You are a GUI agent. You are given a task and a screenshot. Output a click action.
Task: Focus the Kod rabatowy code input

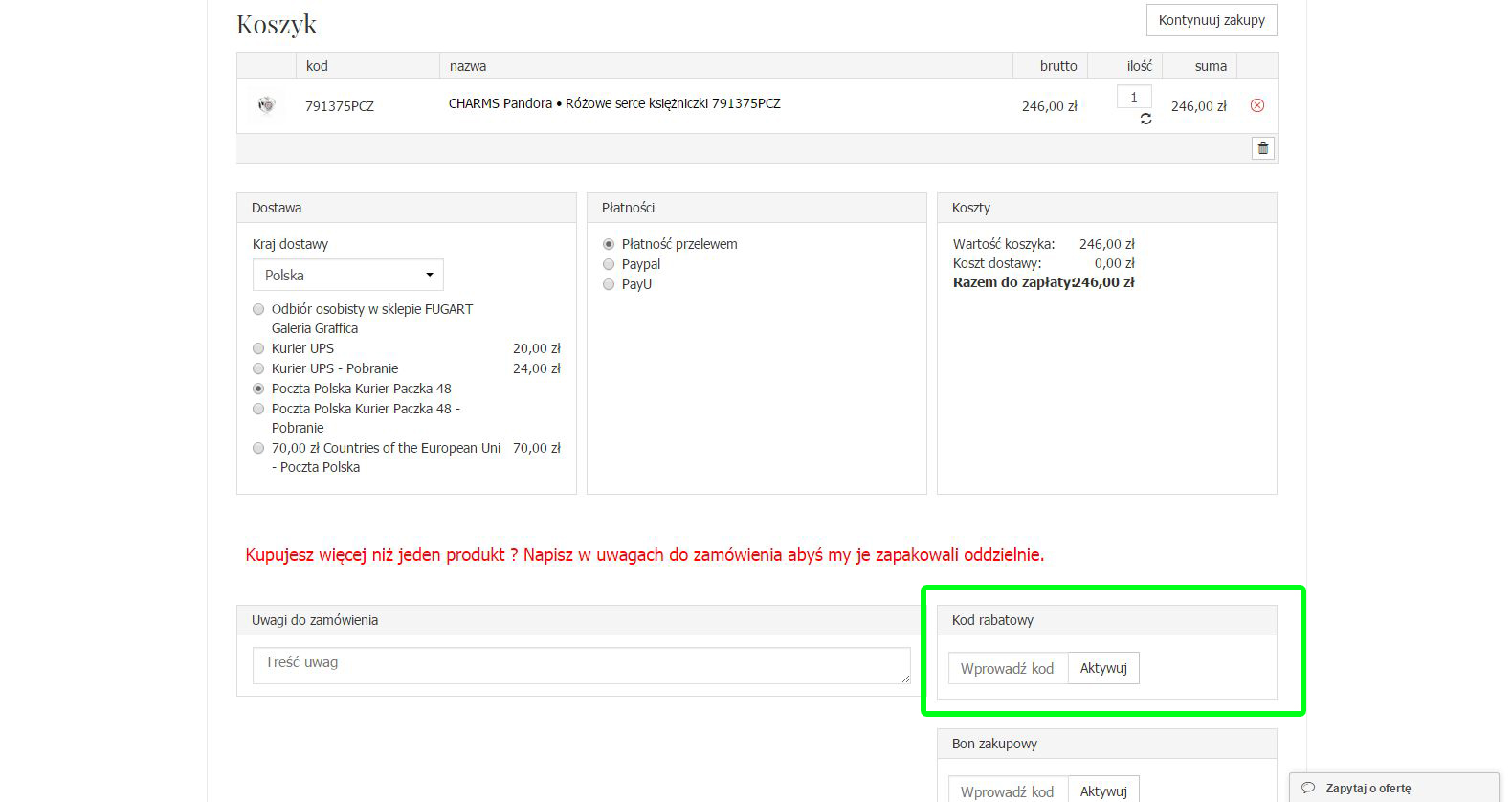click(x=1008, y=668)
